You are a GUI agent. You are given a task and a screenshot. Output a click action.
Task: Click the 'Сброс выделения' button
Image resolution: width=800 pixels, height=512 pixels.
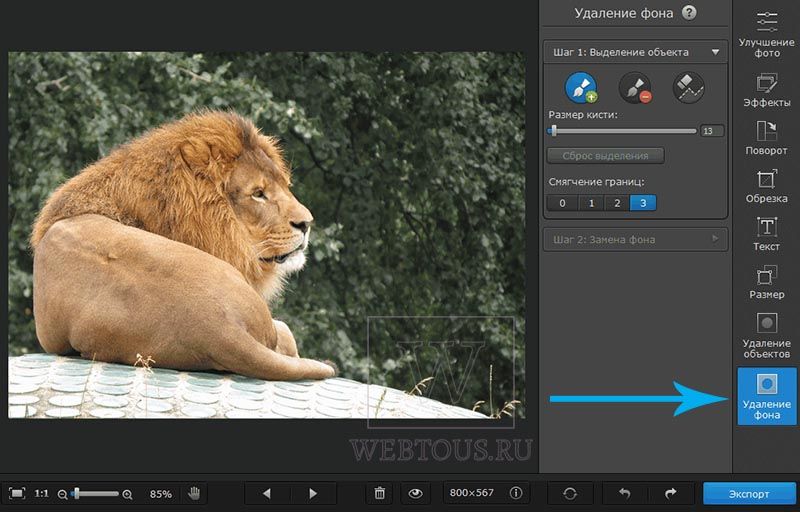[605, 156]
